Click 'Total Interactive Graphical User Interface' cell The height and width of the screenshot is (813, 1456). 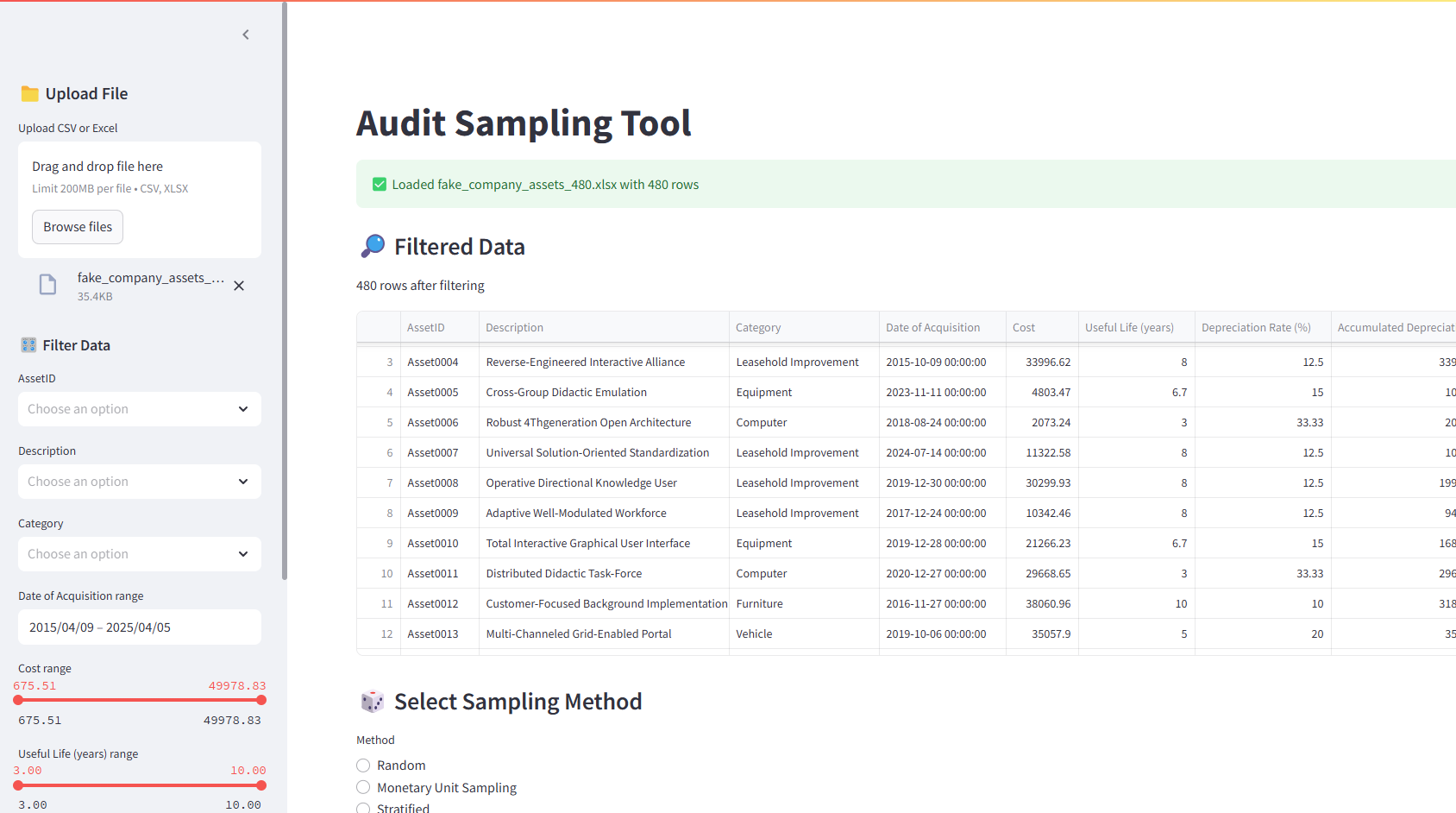pyautogui.click(x=604, y=543)
